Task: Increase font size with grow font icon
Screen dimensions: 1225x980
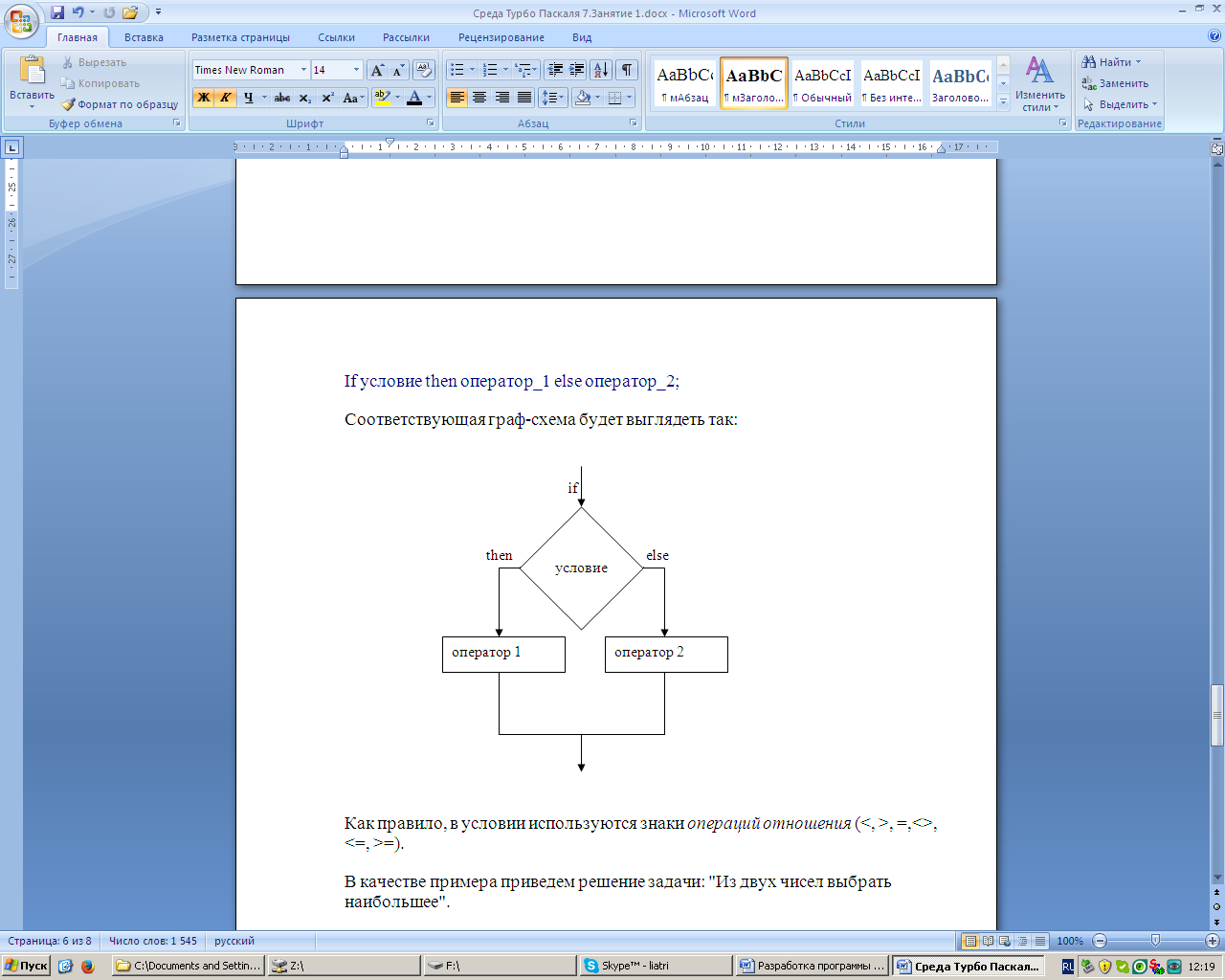Action: point(377,70)
